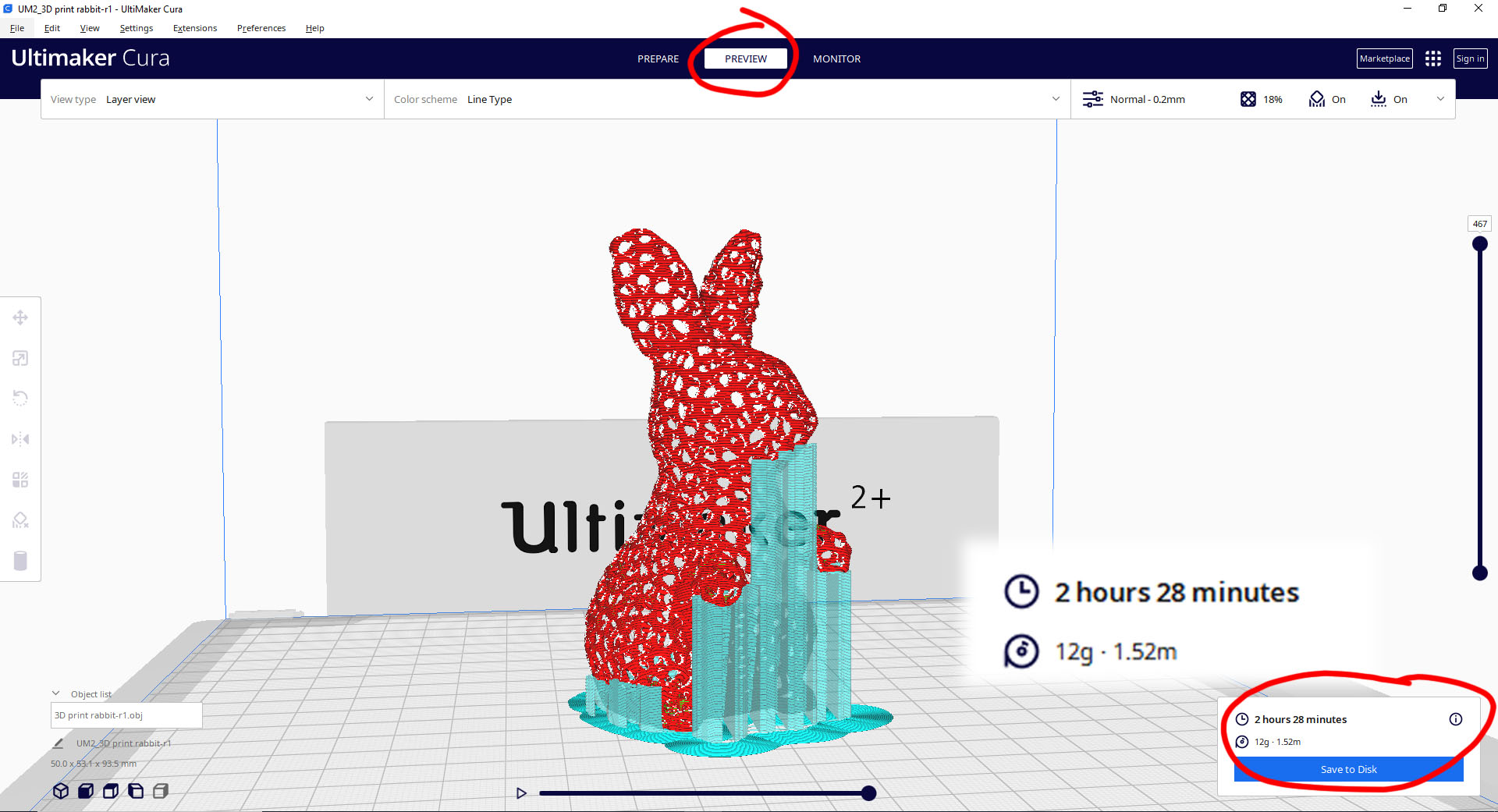Screen dimensions: 1498x812
Task: Click the filament spool icon beside 12g
Action: click(1242, 742)
